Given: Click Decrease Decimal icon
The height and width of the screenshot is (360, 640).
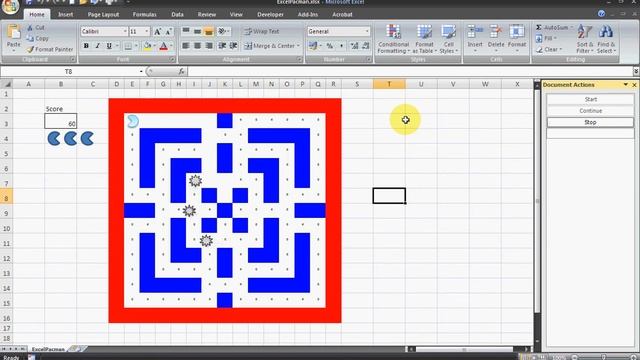Looking at the screenshot, I should pyautogui.click(x=365, y=46).
